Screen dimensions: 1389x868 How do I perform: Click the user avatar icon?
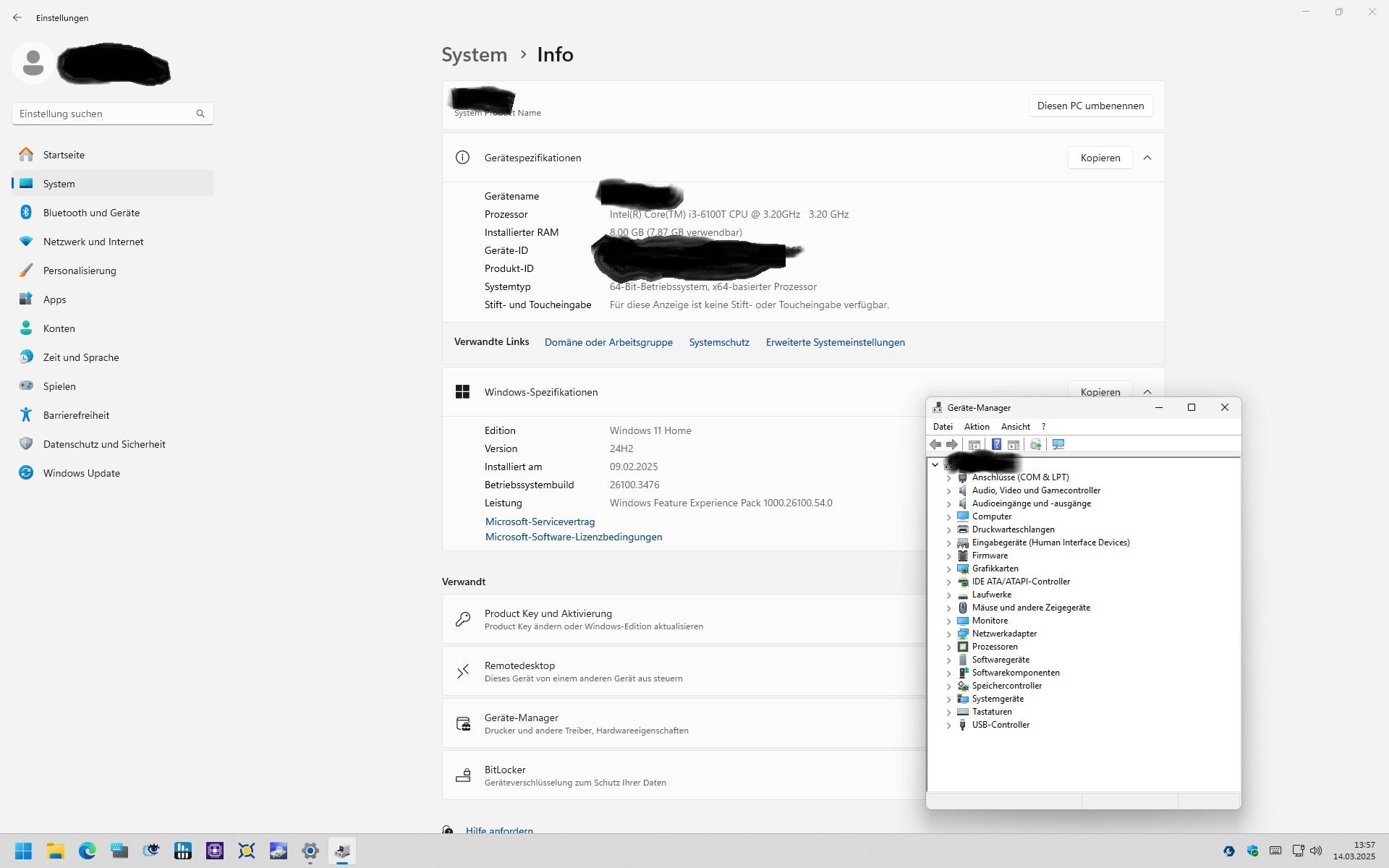click(x=33, y=63)
